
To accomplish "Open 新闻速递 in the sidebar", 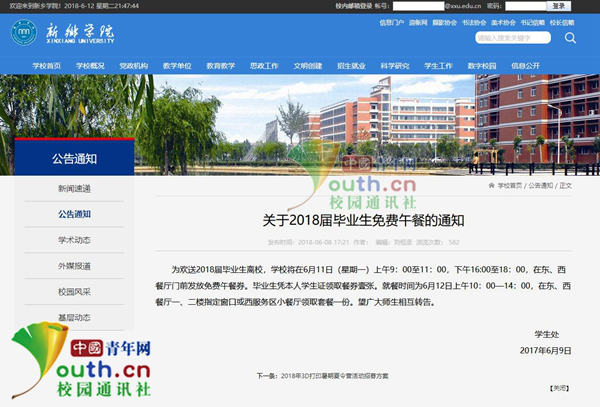I will click(x=74, y=188).
